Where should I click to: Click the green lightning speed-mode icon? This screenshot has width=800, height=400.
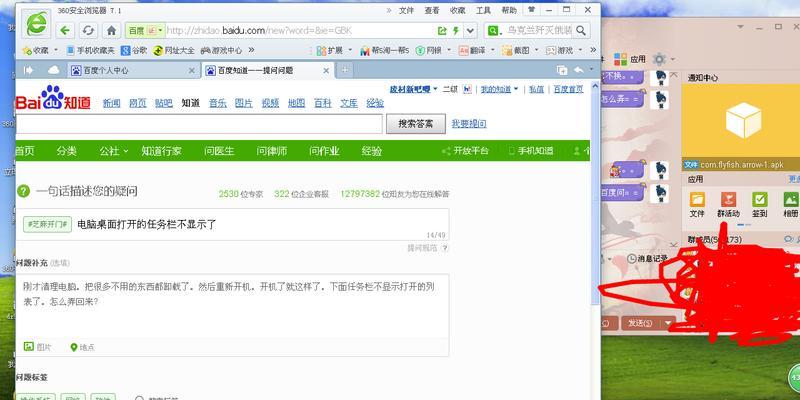pyautogui.click(x=456, y=31)
